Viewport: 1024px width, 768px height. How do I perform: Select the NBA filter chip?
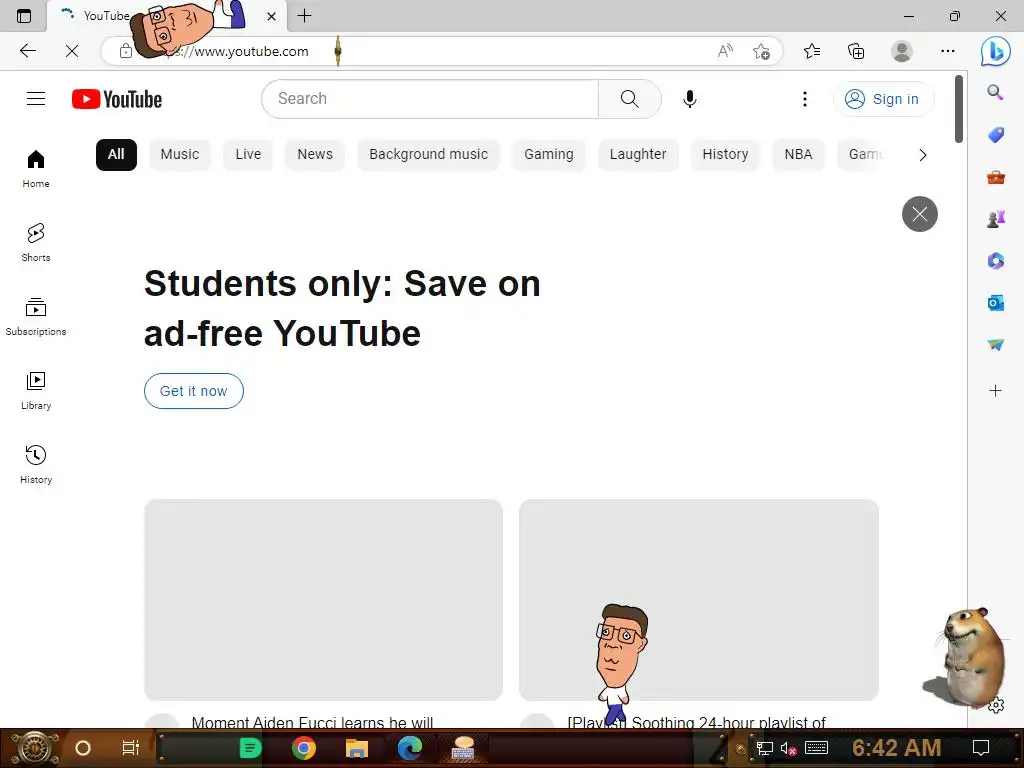[x=798, y=155]
